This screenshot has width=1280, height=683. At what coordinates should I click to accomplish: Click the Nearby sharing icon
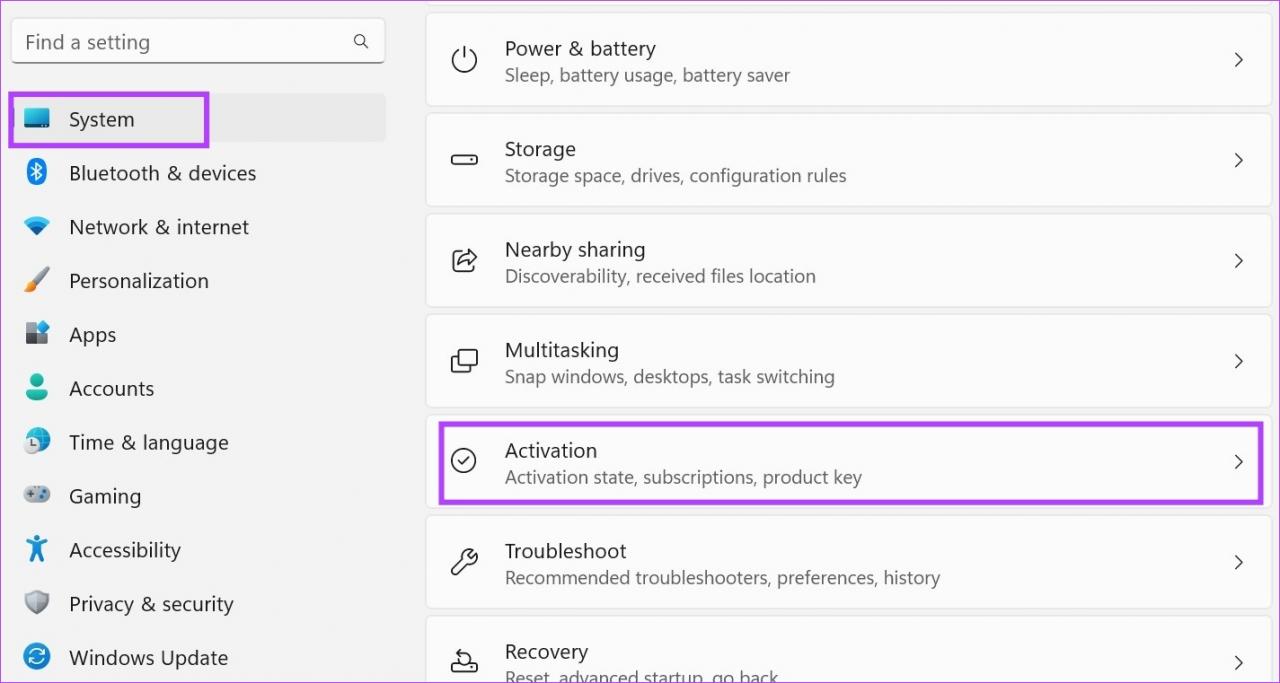[x=464, y=262]
